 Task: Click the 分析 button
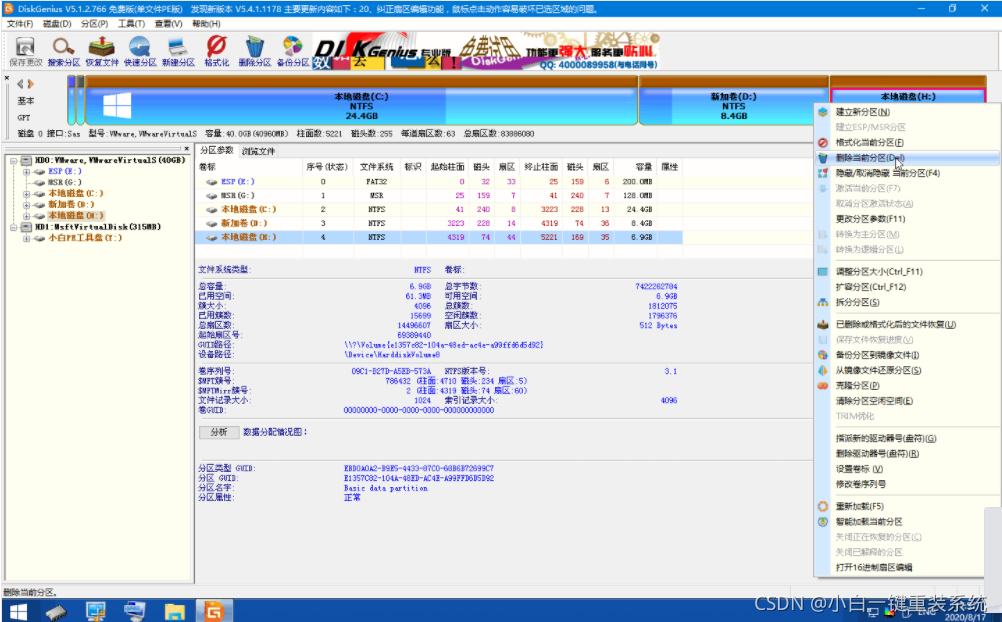219,432
